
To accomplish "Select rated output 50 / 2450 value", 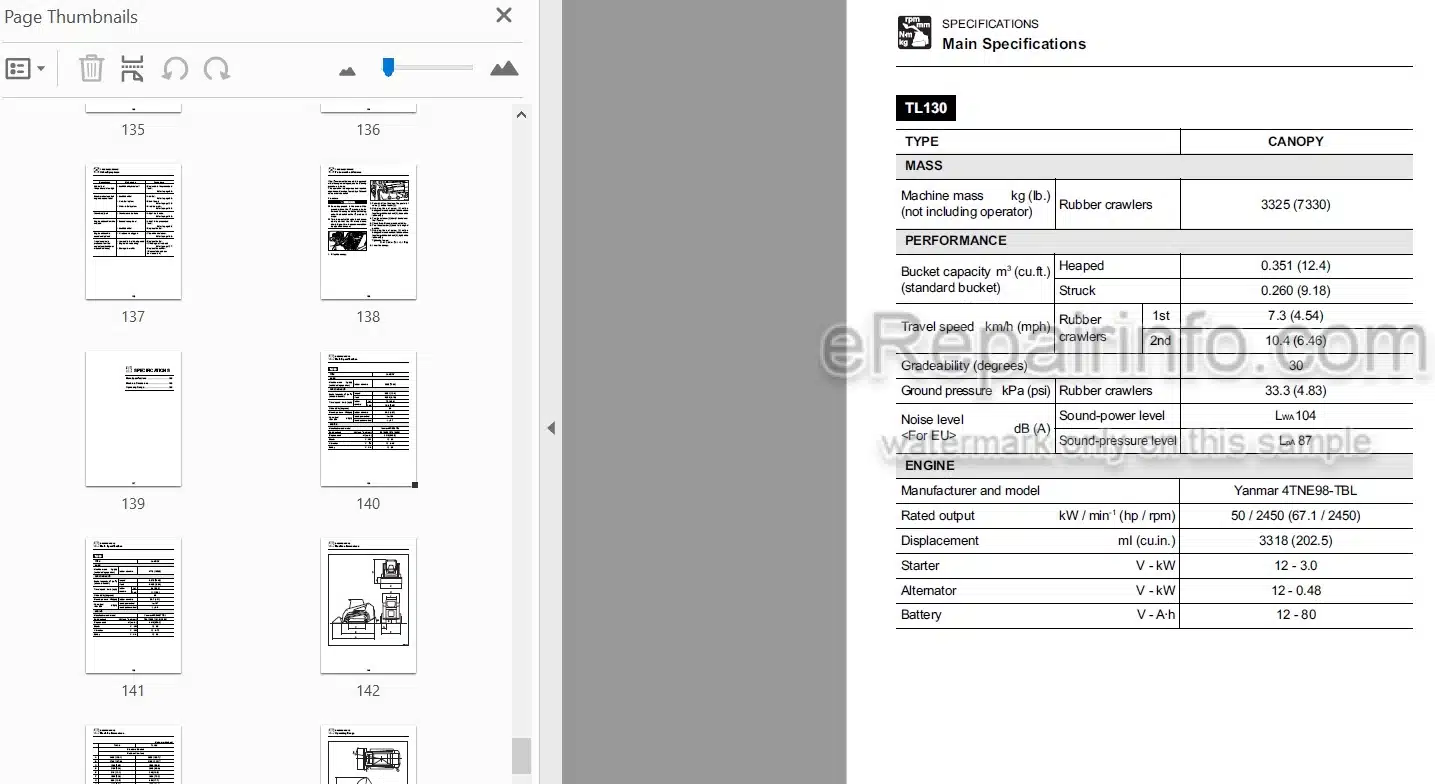I will coord(1295,516).
